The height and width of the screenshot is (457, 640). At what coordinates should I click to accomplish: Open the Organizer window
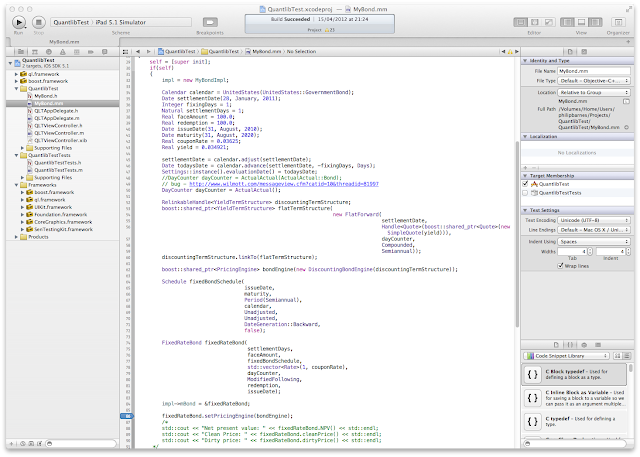[x=618, y=22]
